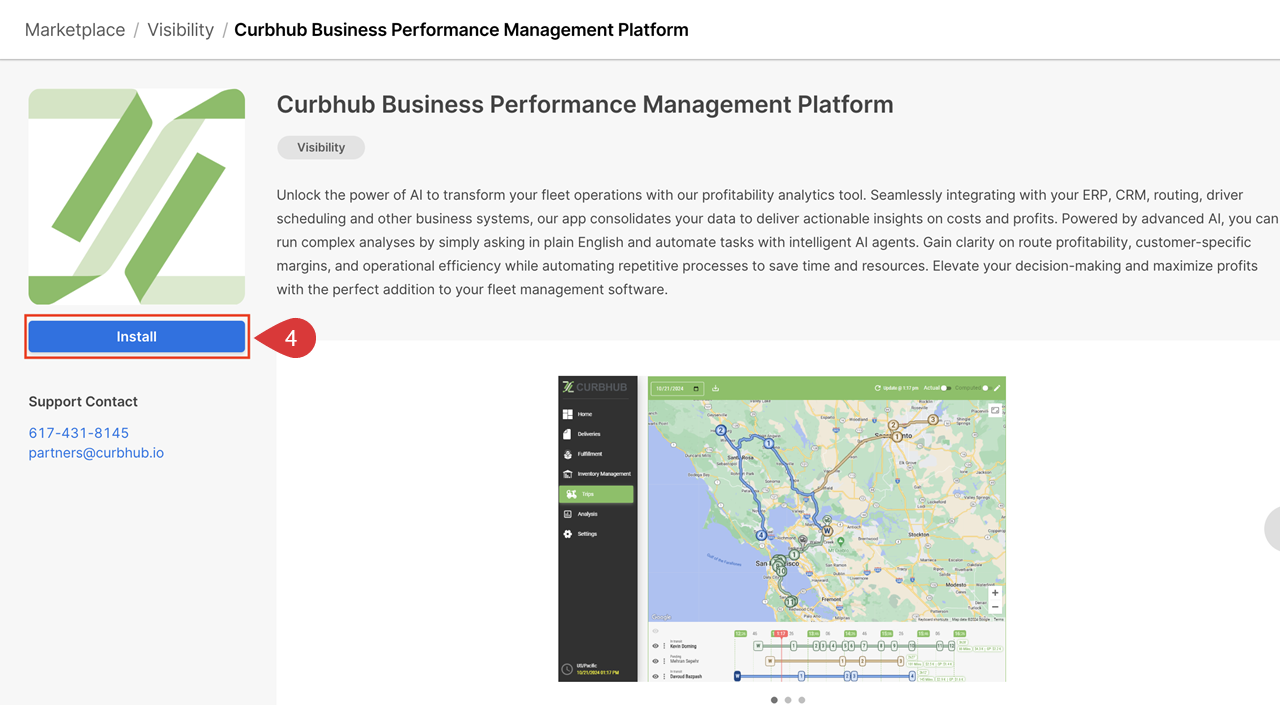Click the pencil edit icon in preview

pos(997,388)
